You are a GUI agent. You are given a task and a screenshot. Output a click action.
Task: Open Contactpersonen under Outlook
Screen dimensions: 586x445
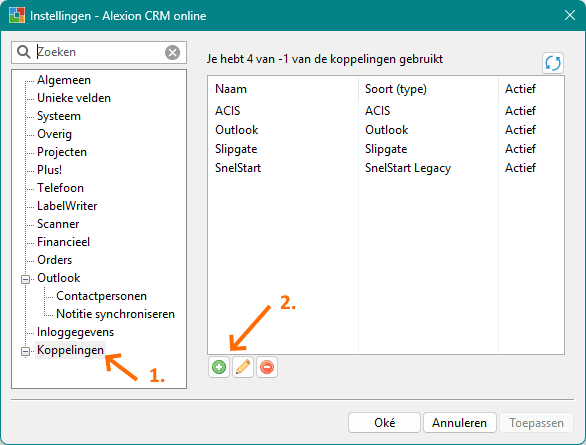[101, 296]
